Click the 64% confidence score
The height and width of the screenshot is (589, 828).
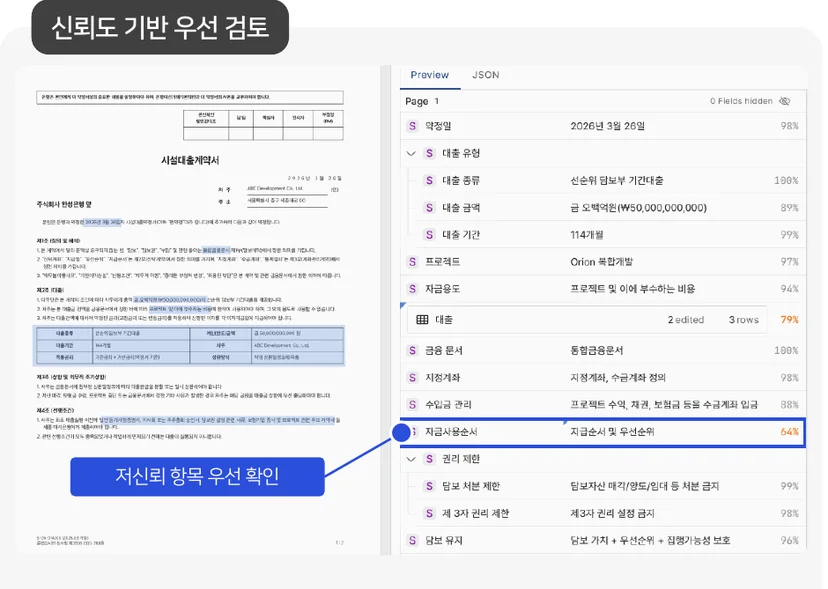point(789,432)
